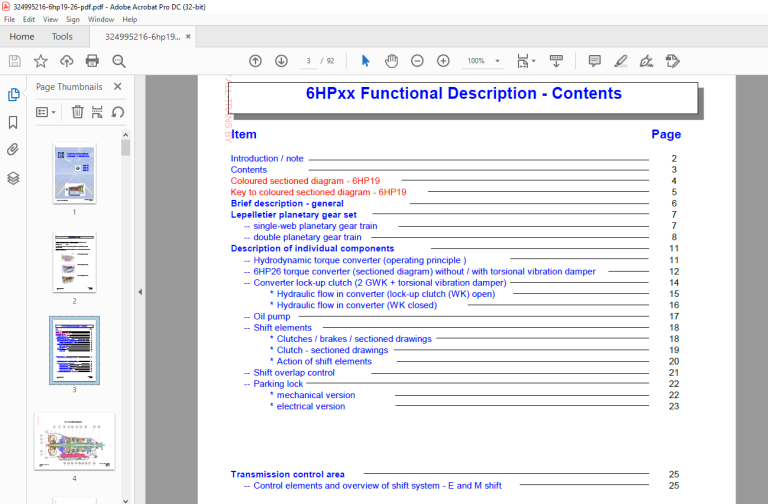768x504 pixels.
Task: Expand fit page tool dropdown arrow
Action: (x=533, y=61)
